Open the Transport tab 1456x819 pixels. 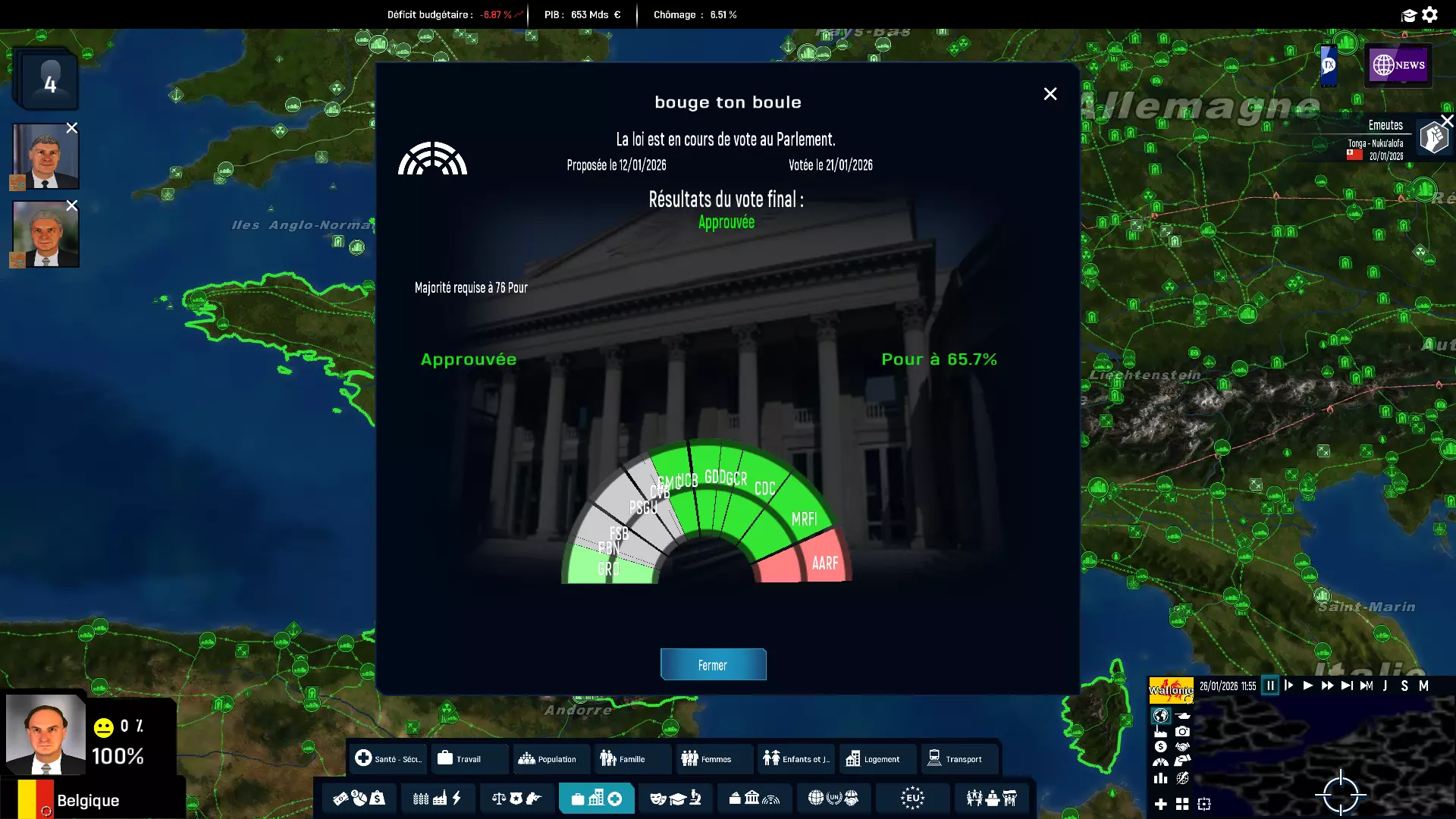(955, 758)
